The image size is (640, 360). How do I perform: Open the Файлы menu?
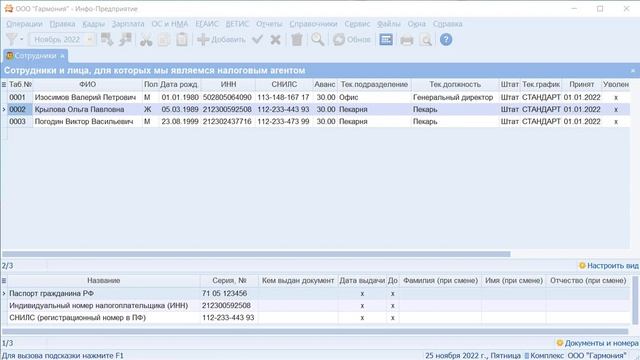[x=389, y=24]
